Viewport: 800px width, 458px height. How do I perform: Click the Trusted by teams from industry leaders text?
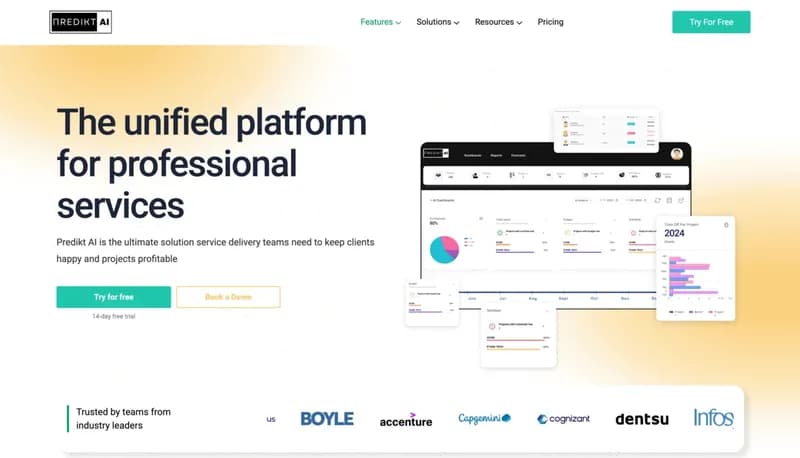coord(123,419)
